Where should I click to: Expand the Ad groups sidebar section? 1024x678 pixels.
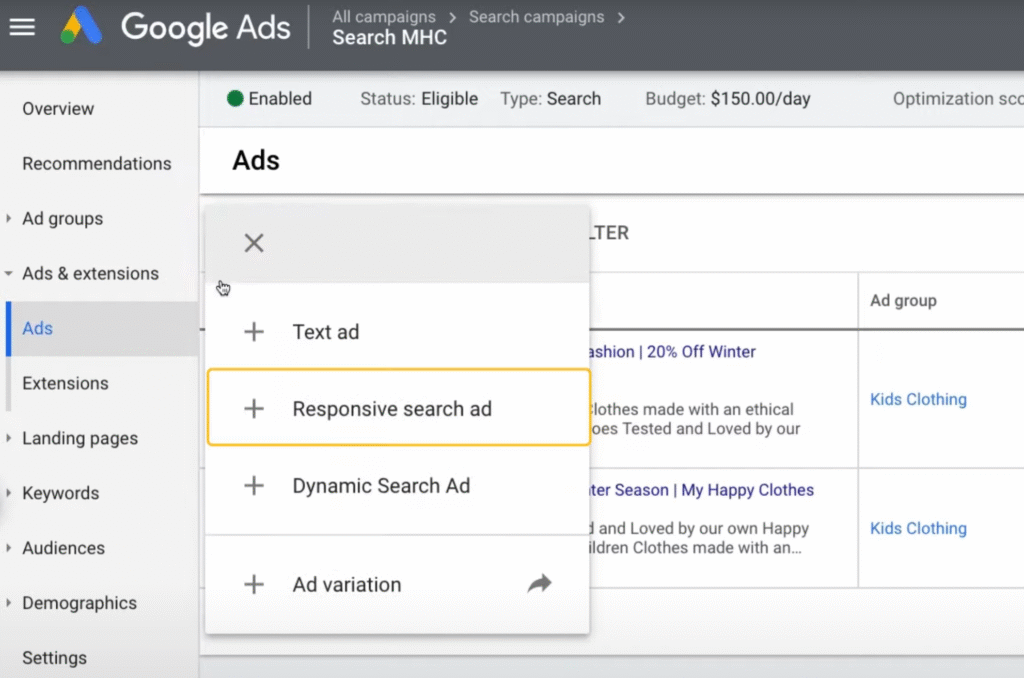coord(9,219)
